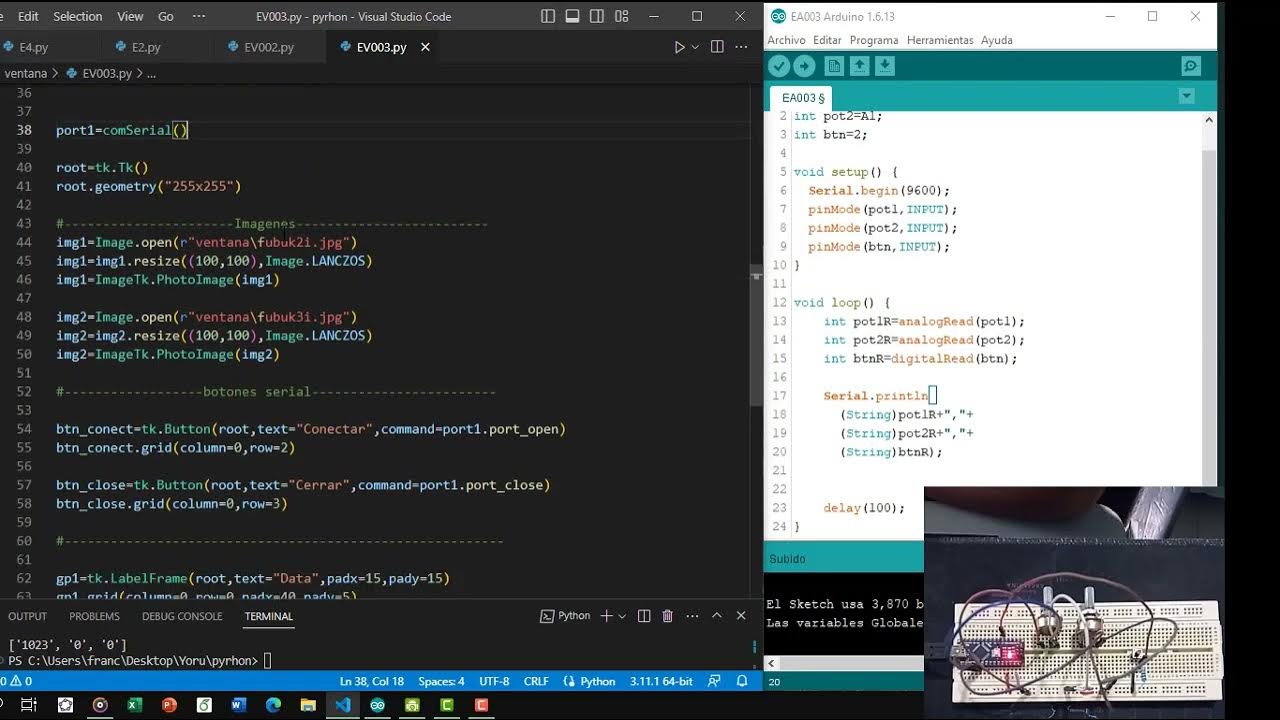Image resolution: width=1280 pixels, height=720 pixels.
Task: Open Microsoft Edge from the taskbar
Action: 273,705
